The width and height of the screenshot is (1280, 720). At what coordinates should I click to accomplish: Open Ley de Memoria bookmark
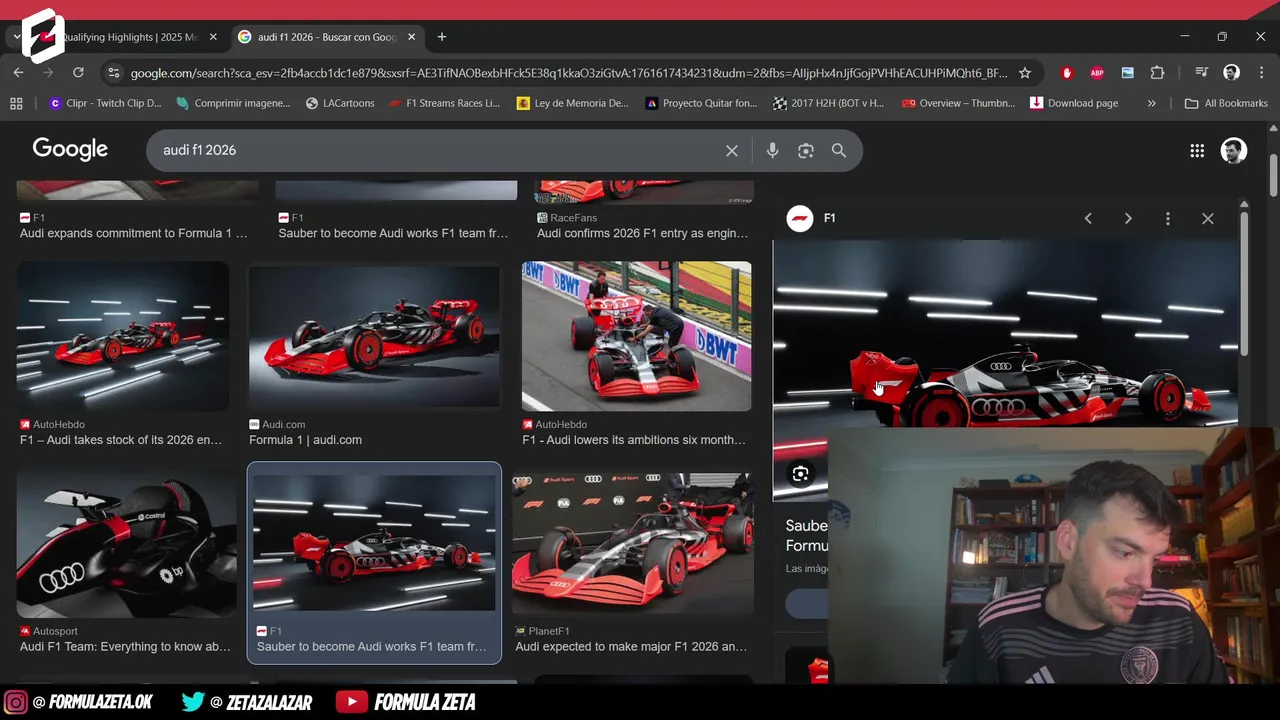point(573,103)
